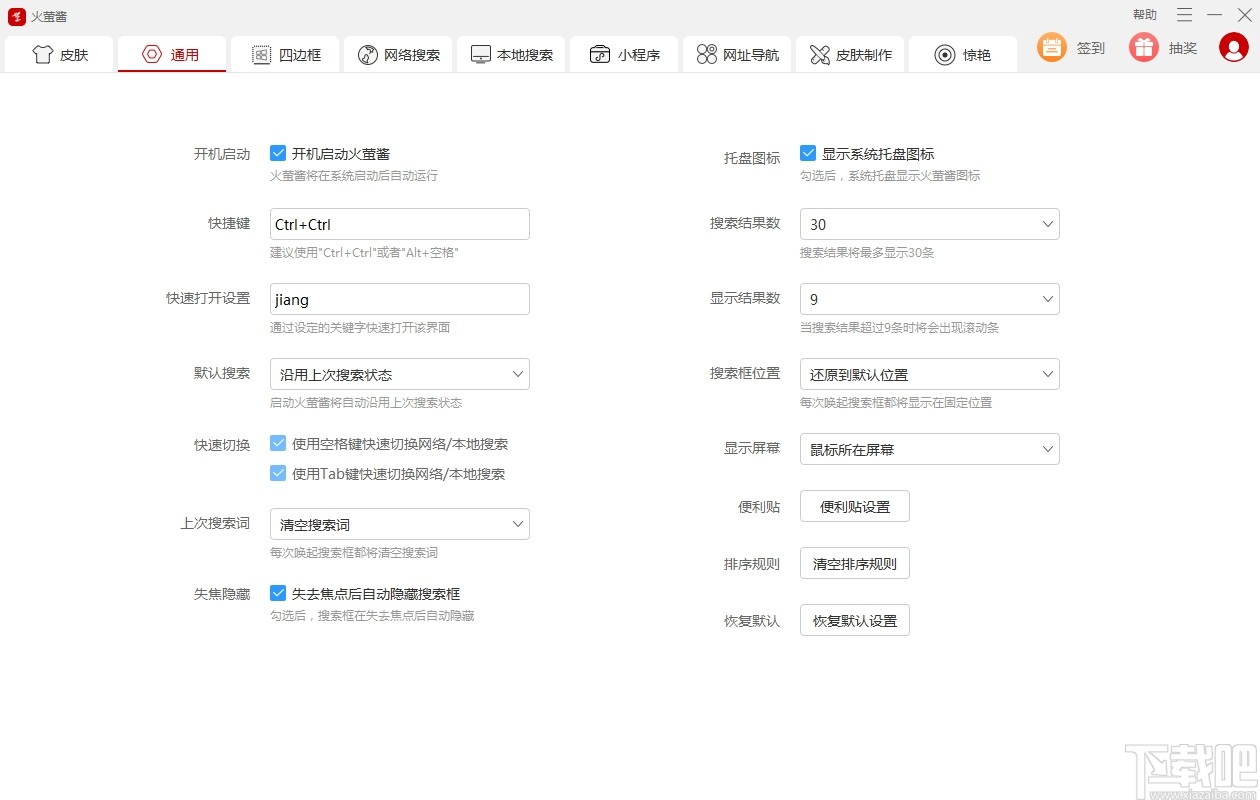The height and width of the screenshot is (800, 1260).
Task: Toggle 显示系统托盘图标 checkbox
Action: (807, 153)
